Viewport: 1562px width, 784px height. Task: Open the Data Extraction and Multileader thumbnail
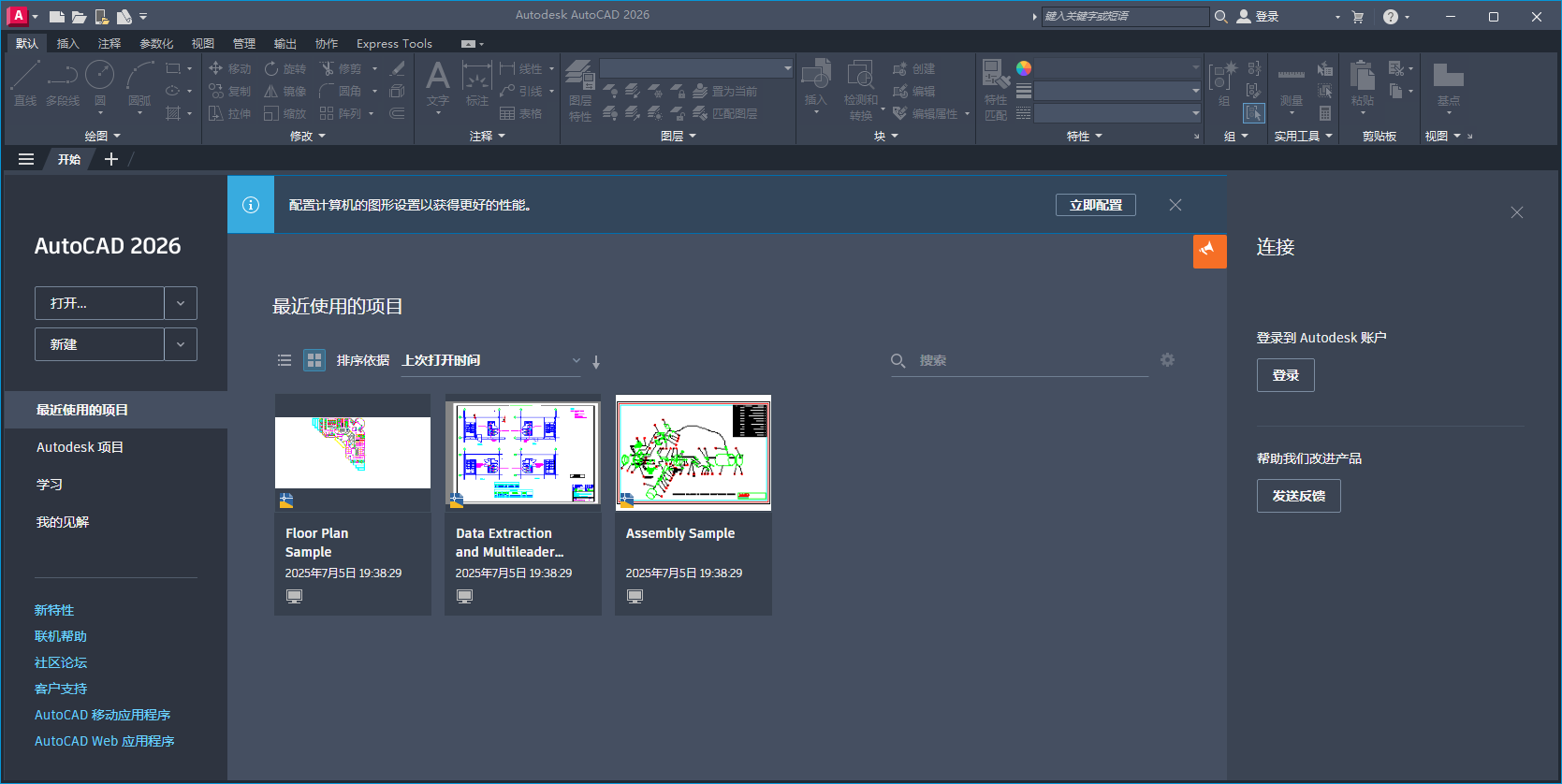click(523, 453)
